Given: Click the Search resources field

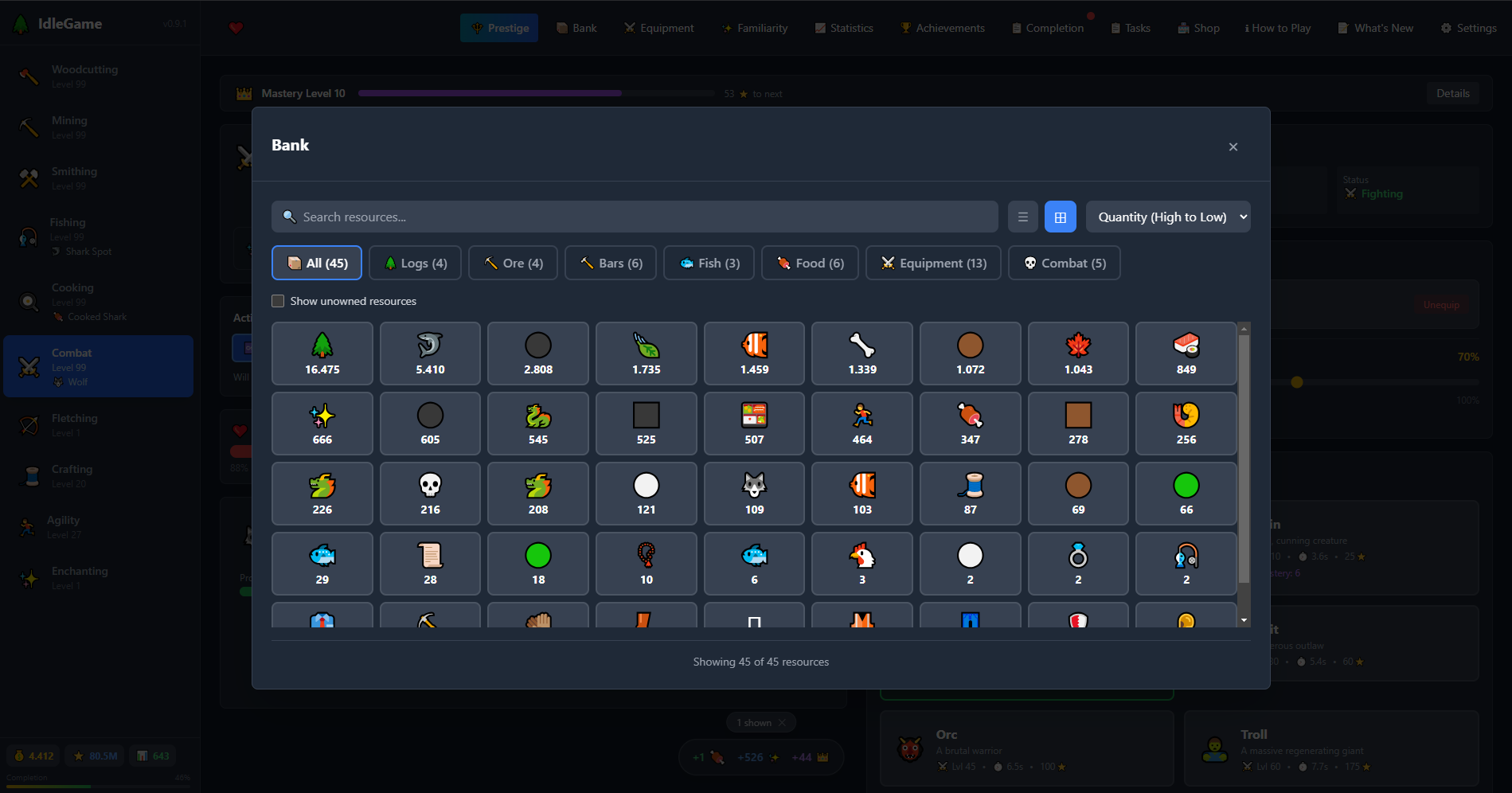Looking at the screenshot, I should [x=635, y=217].
